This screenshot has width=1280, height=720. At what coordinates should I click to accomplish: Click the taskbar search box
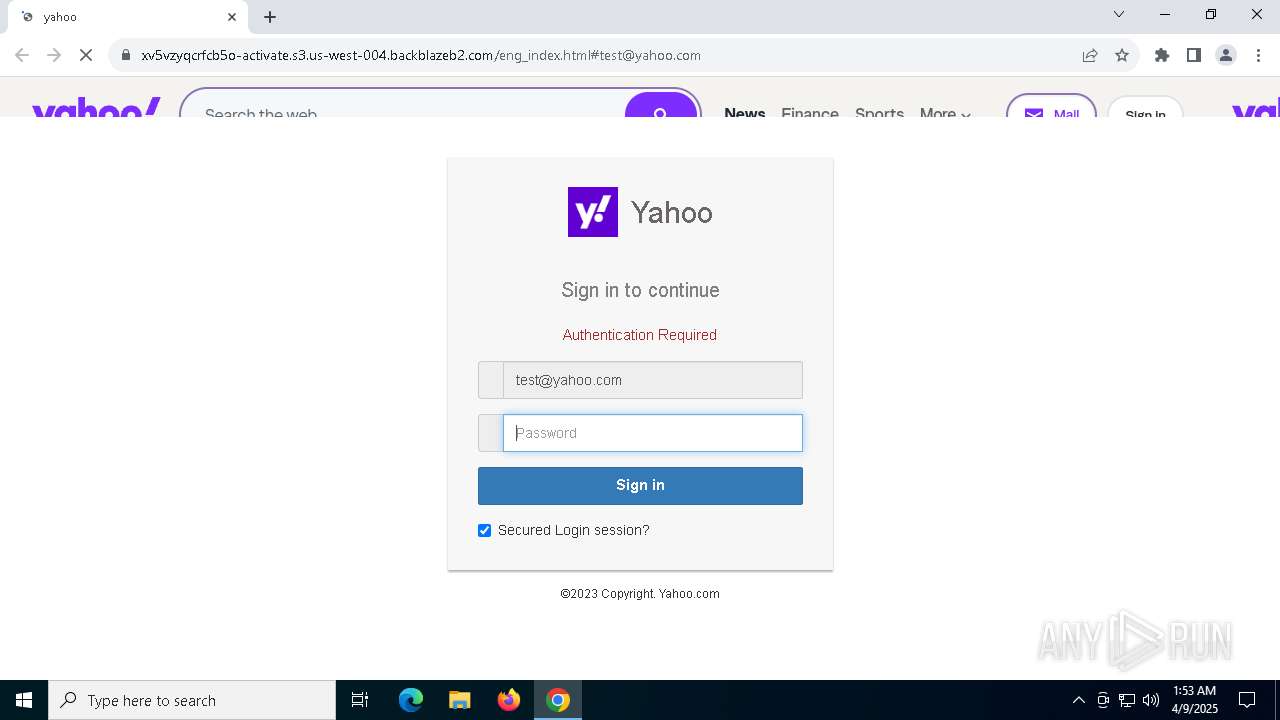pyautogui.click(x=192, y=700)
